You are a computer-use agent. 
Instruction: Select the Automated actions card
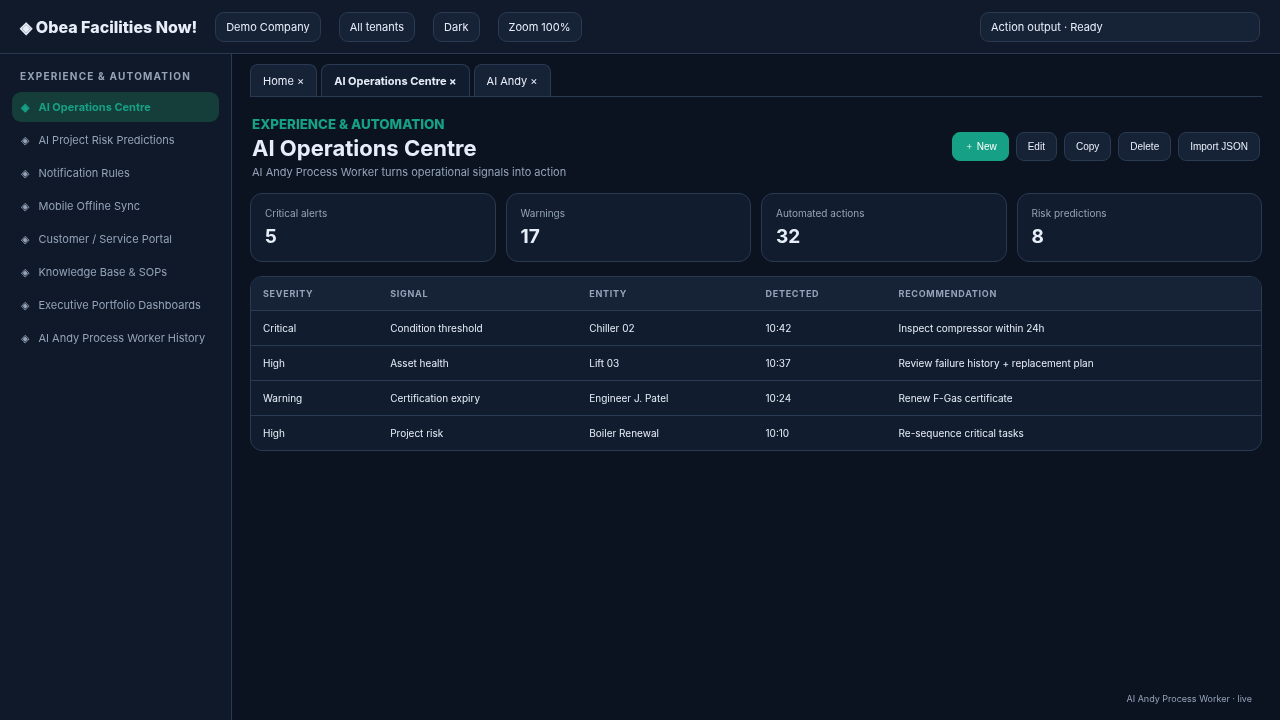[884, 228]
